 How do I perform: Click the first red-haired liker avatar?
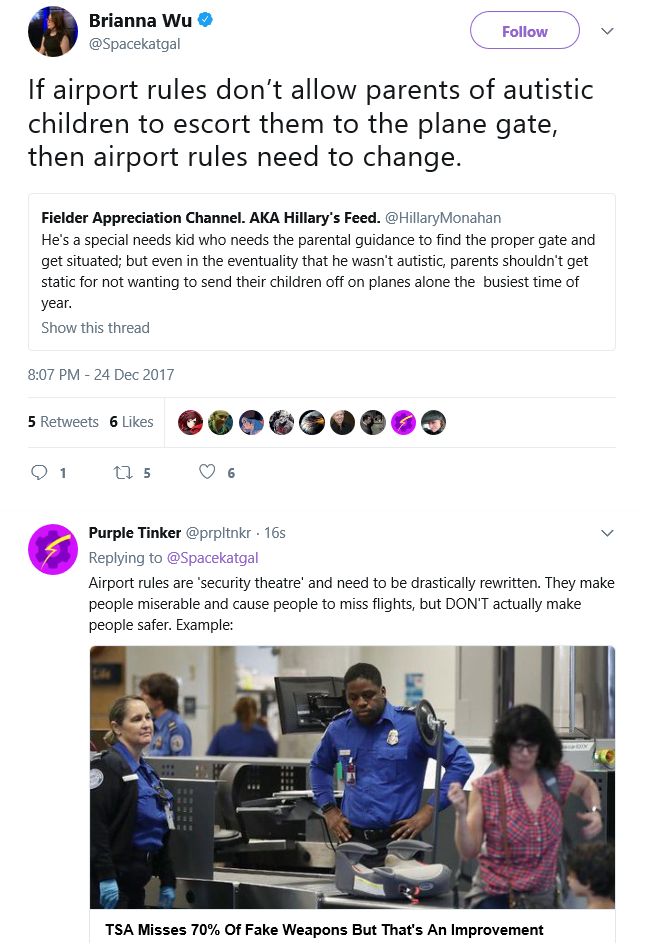[x=190, y=423]
